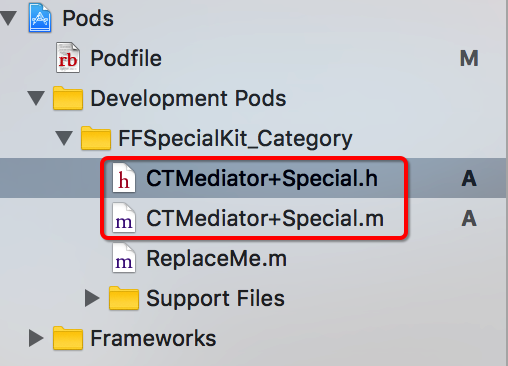508x366 pixels.
Task: Click the CTMediator+Special.h header file icon
Action: [x=124, y=178]
